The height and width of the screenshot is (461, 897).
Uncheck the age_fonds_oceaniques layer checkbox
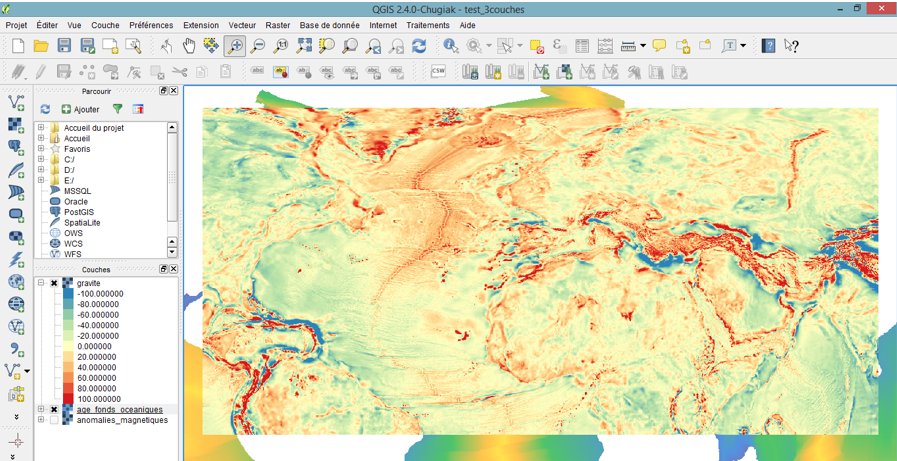coord(54,410)
